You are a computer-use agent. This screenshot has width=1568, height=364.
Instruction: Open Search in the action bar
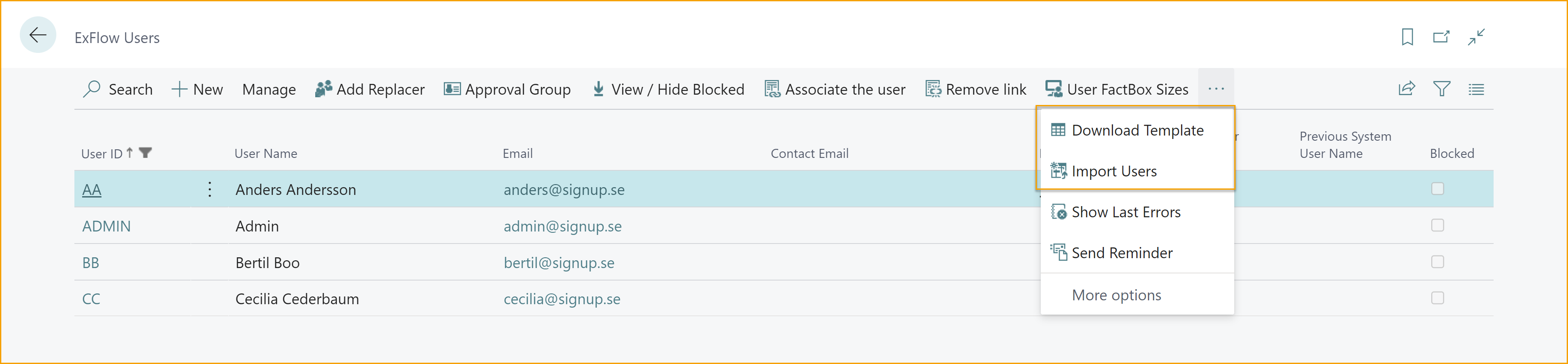point(118,89)
